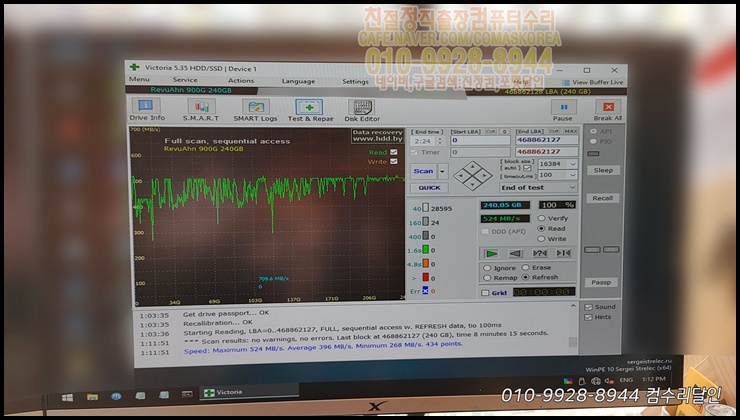
Task: Click the Start LBA input field
Action: click(480, 140)
